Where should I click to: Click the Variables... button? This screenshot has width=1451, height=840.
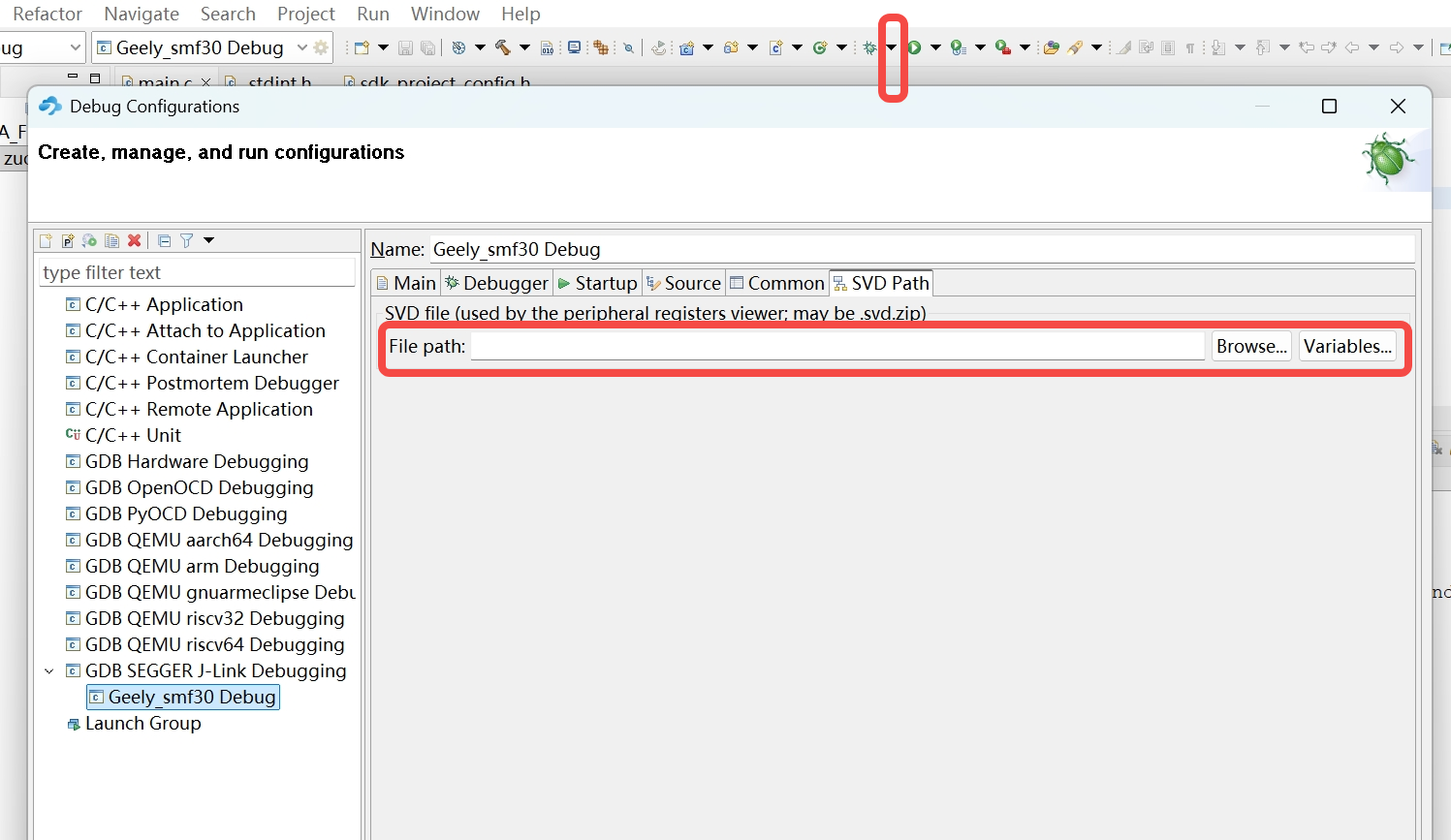pos(1346,347)
